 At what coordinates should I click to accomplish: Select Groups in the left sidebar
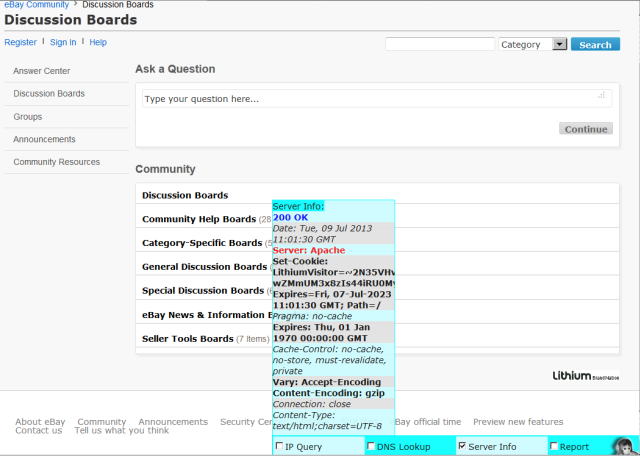coord(28,117)
